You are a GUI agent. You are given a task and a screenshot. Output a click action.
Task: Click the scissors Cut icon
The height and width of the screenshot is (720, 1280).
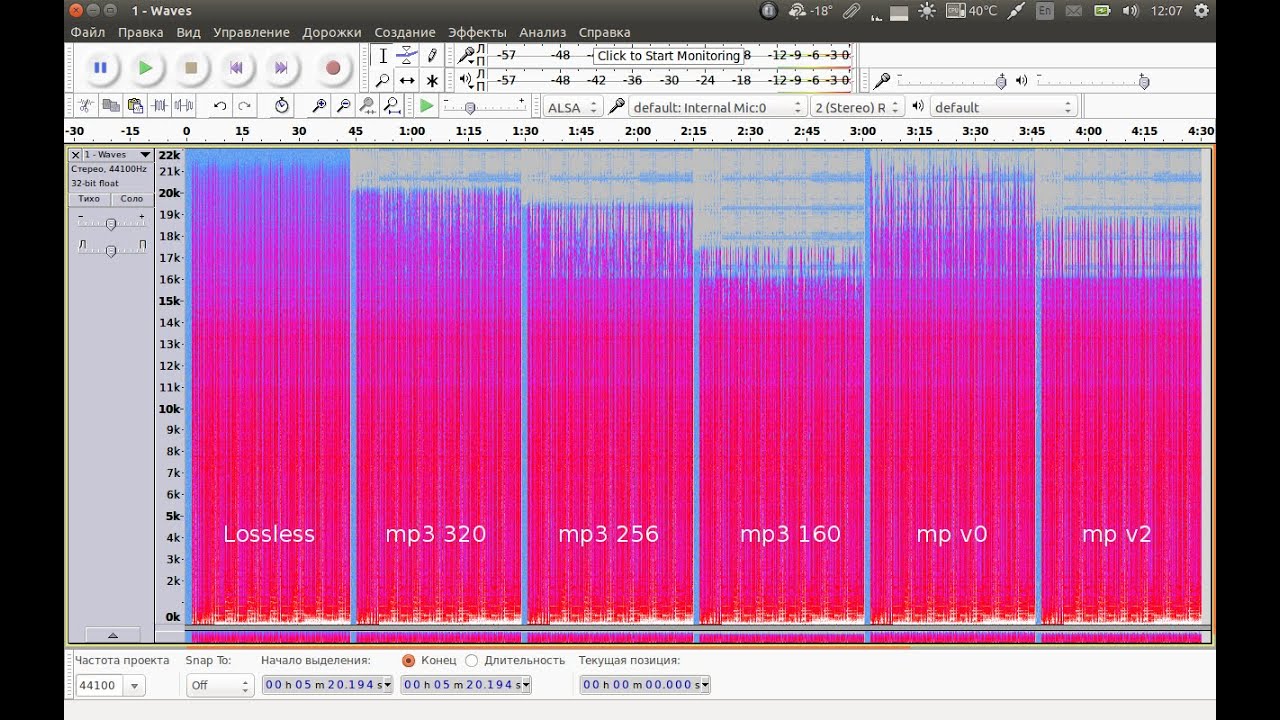point(86,106)
